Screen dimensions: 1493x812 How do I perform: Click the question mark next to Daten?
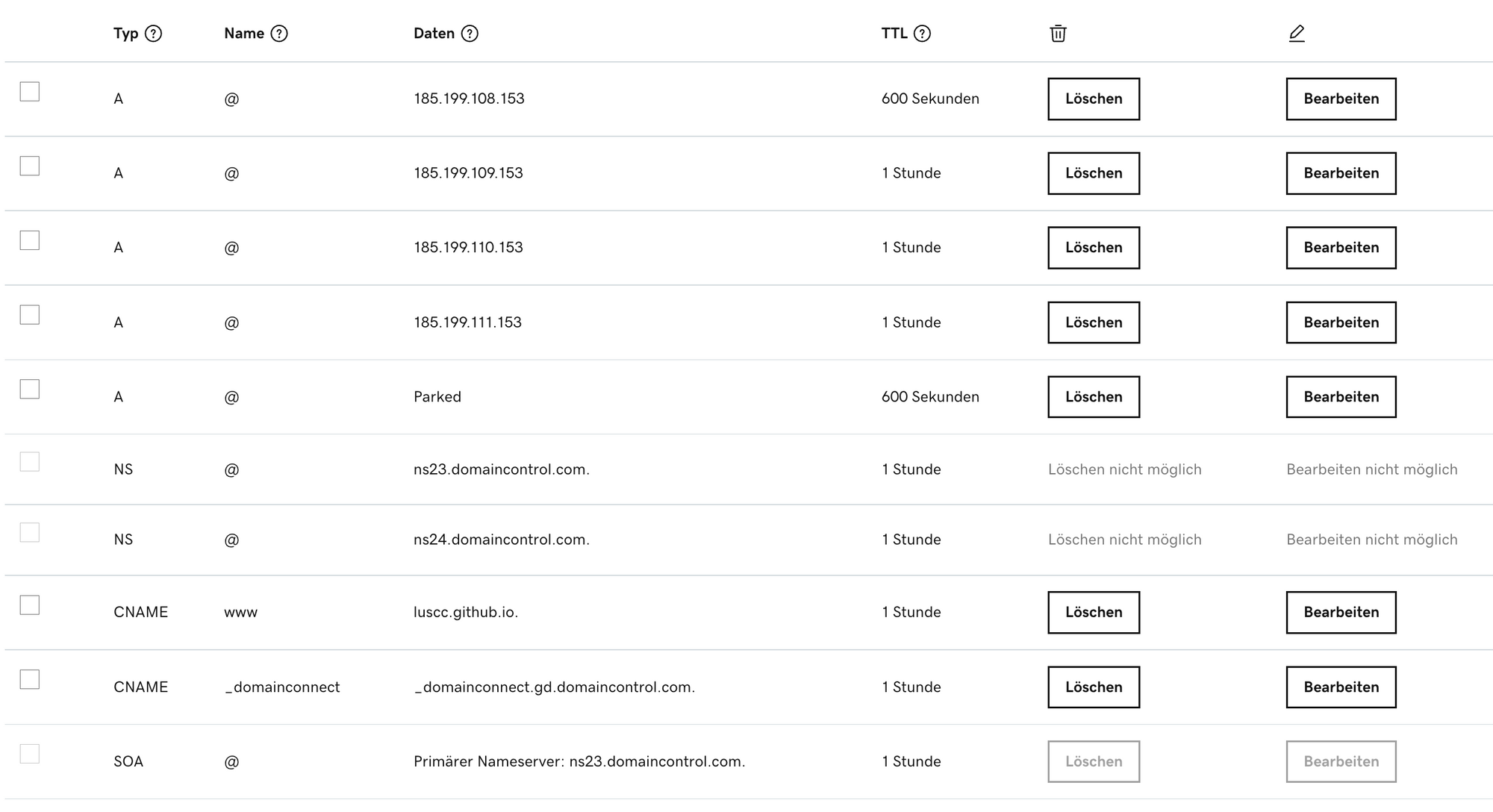tap(470, 34)
